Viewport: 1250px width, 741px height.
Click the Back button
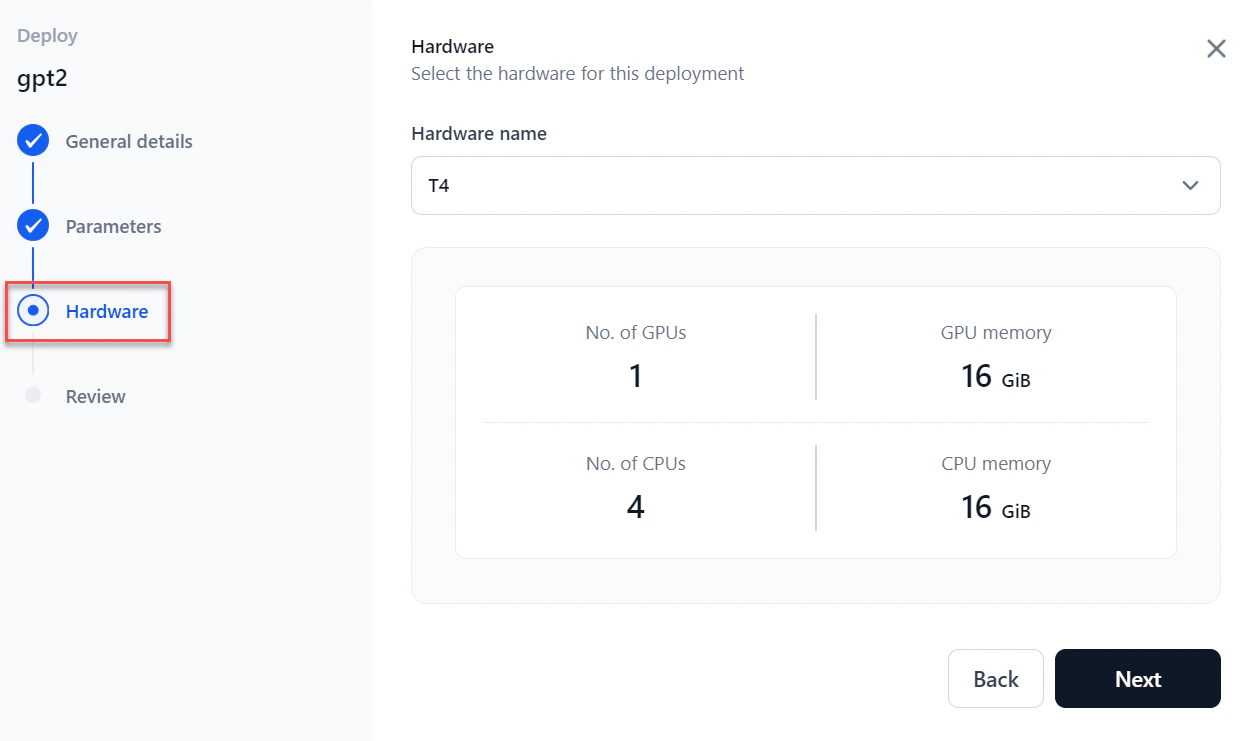(x=995, y=678)
